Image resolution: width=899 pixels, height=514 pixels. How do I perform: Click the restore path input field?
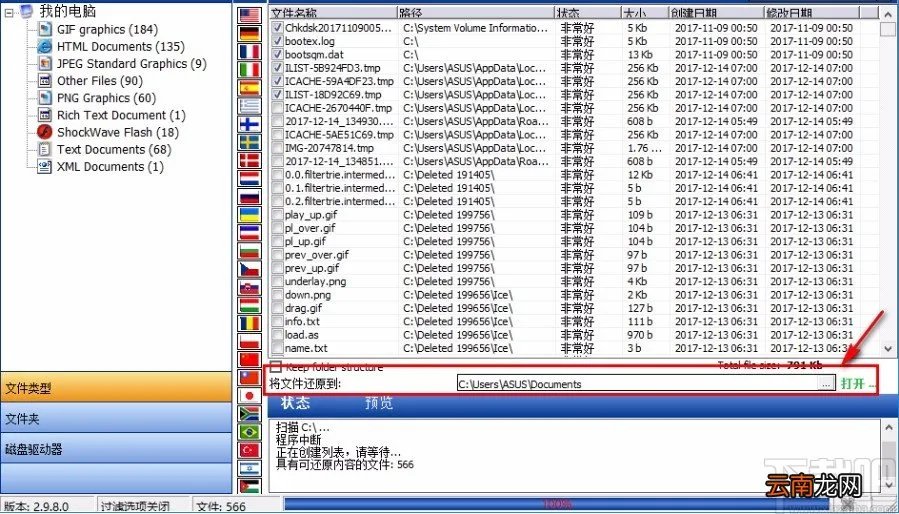click(x=638, y=384)
